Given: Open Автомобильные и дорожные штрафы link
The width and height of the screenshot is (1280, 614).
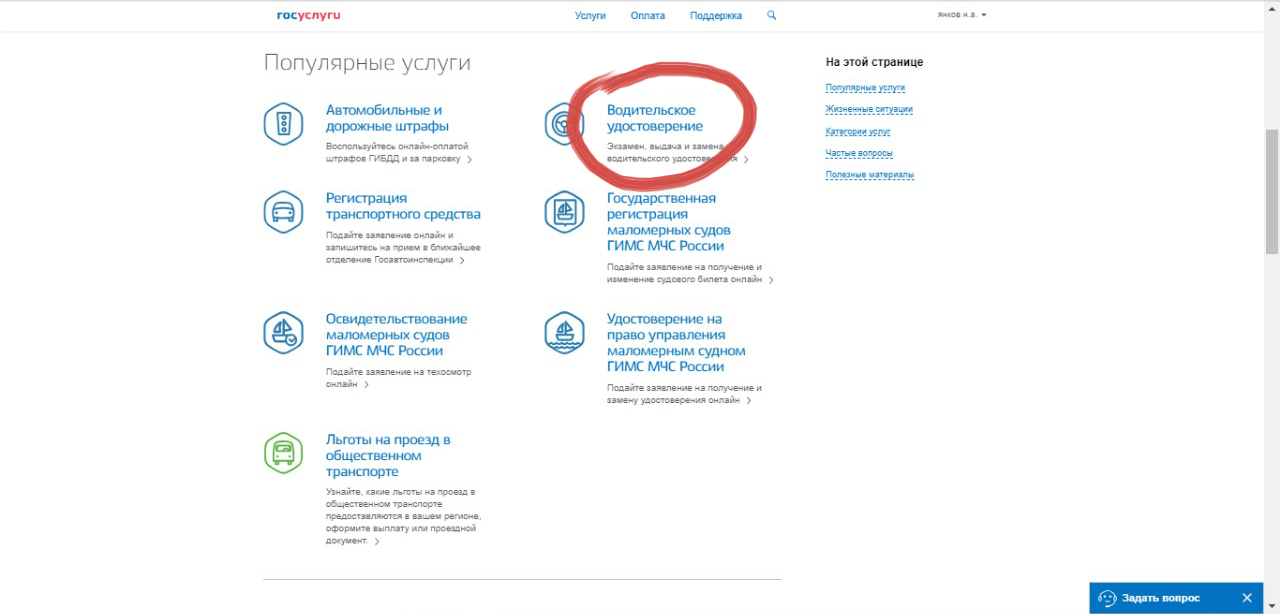Looking at the screenshot, I should point(387,118).
